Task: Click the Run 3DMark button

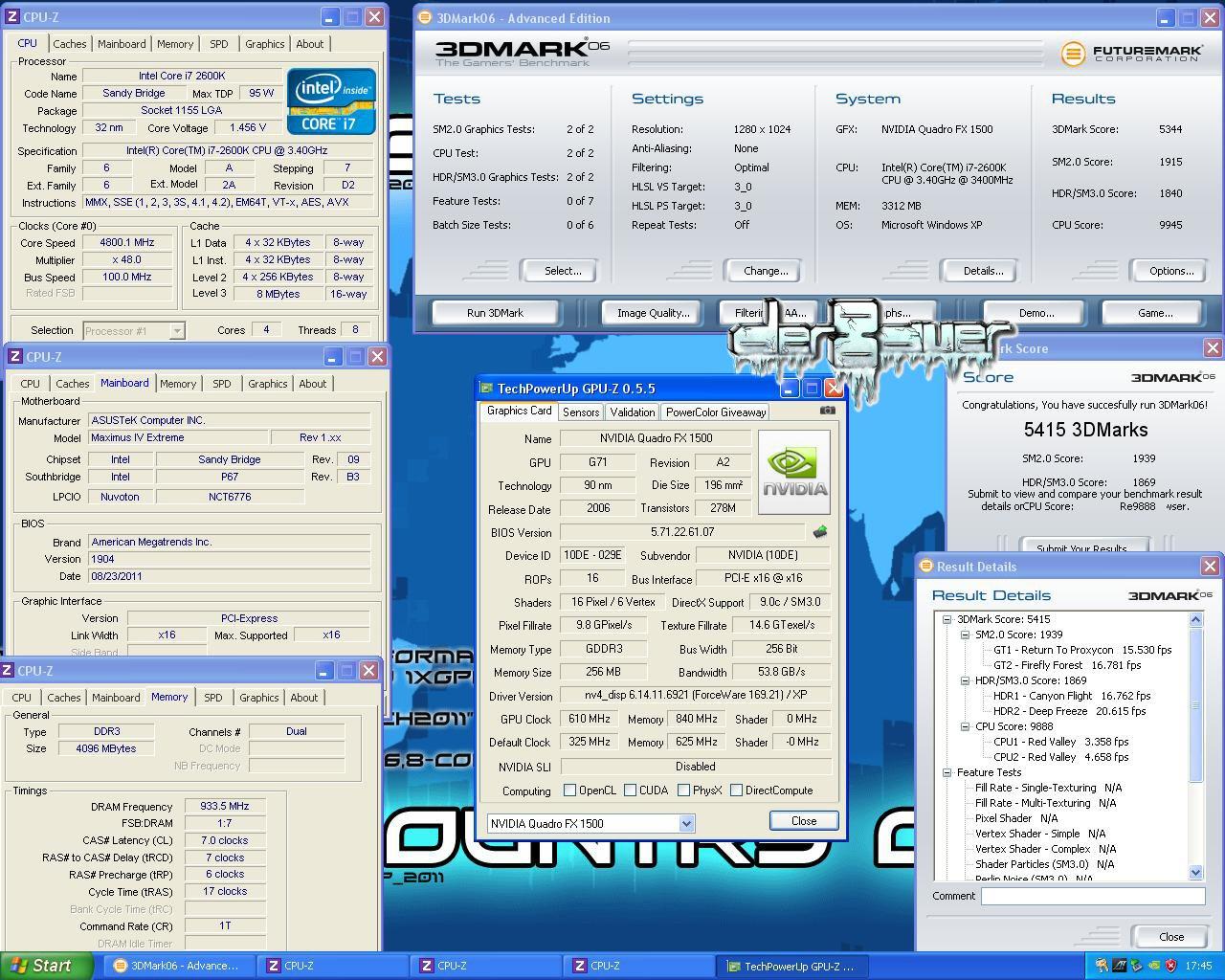Action: 495,313
